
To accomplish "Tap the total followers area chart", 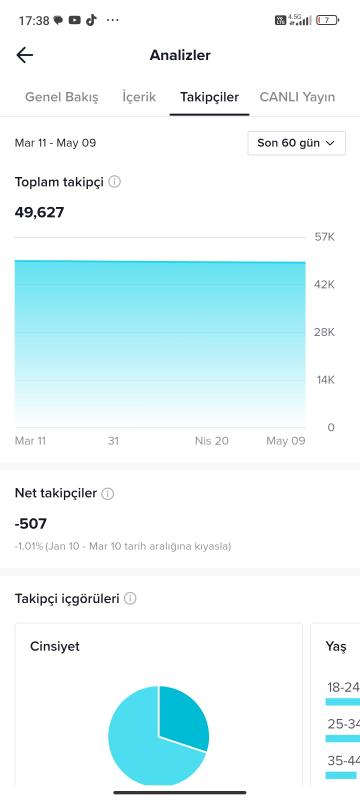I will (x=160, y=343).
